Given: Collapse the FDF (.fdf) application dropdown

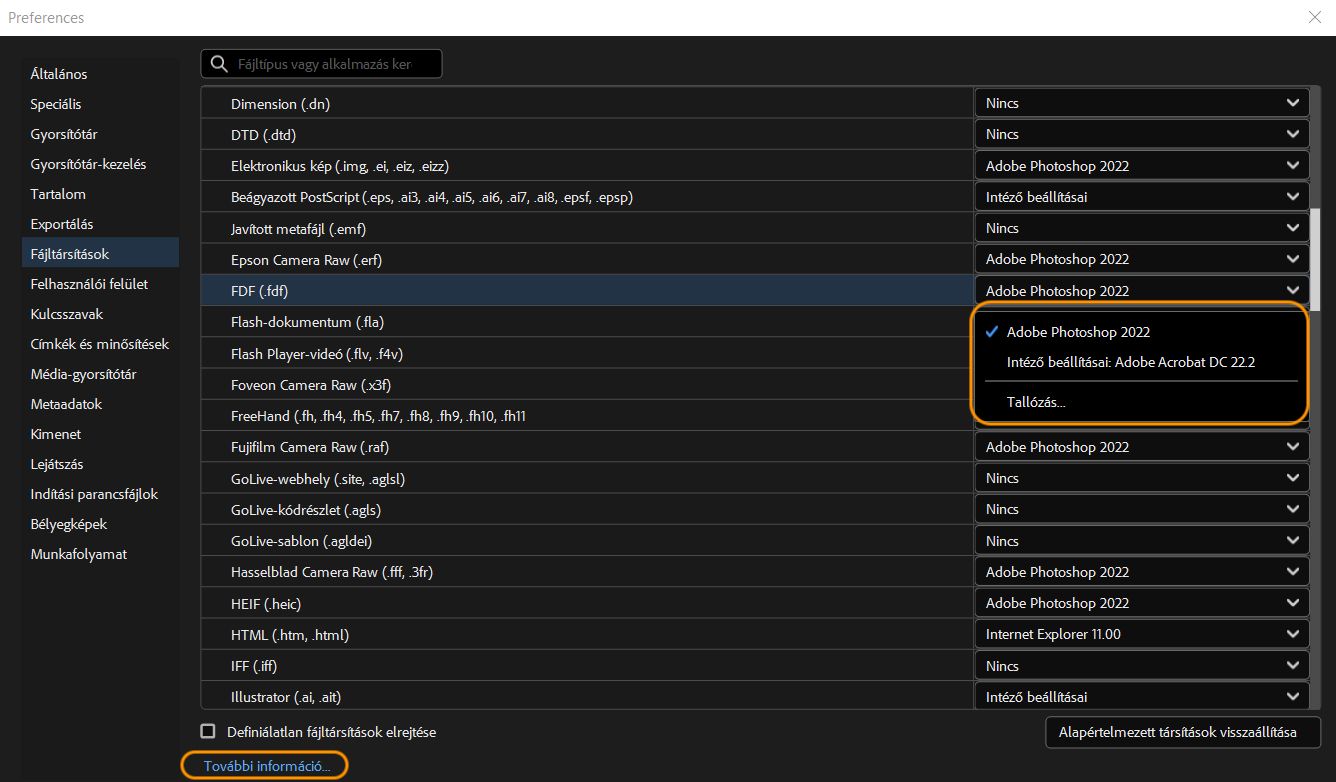Looking at the screenshot, I should click(x=1142, y=291).
